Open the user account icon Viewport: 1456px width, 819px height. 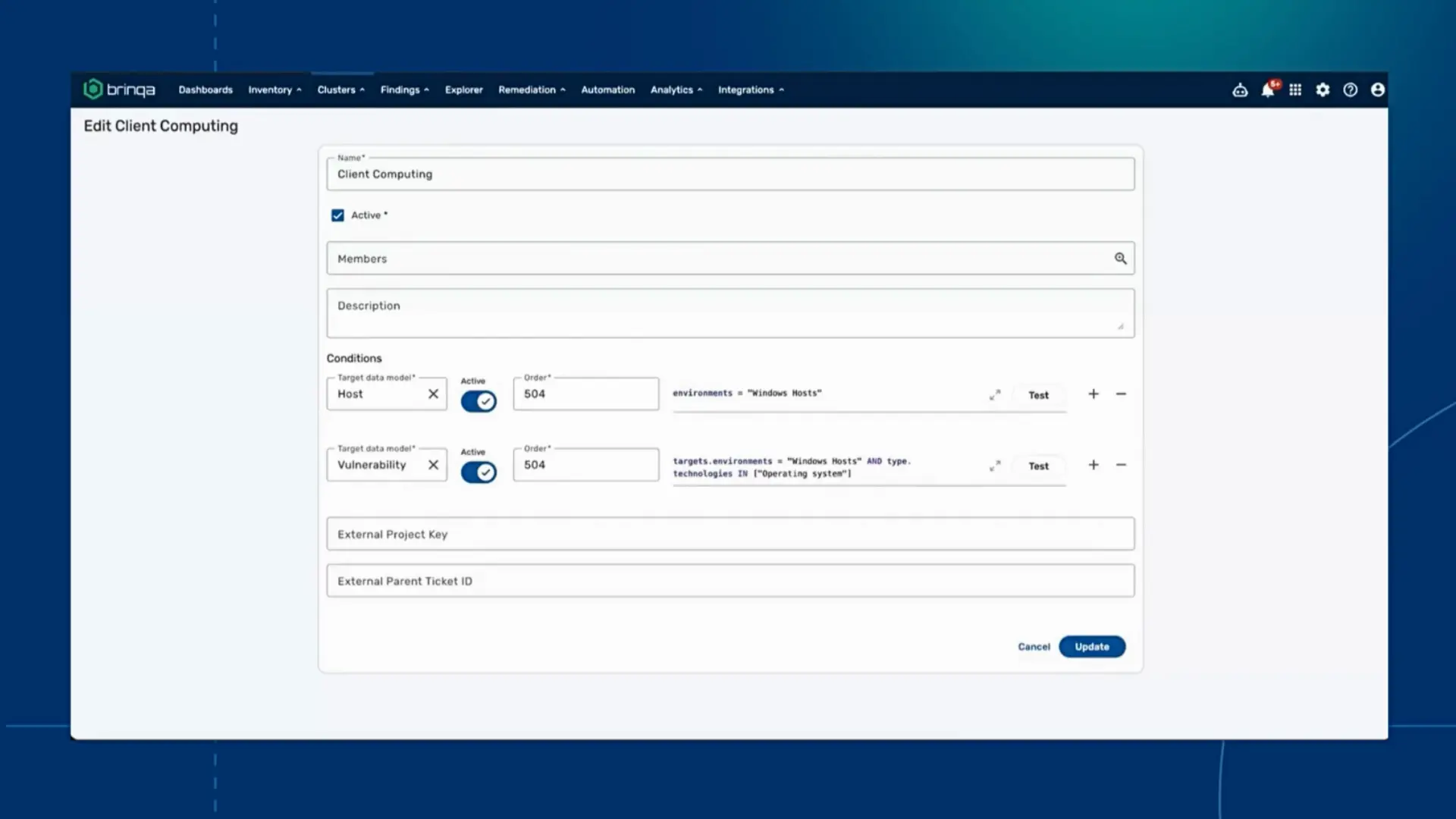1378,90
